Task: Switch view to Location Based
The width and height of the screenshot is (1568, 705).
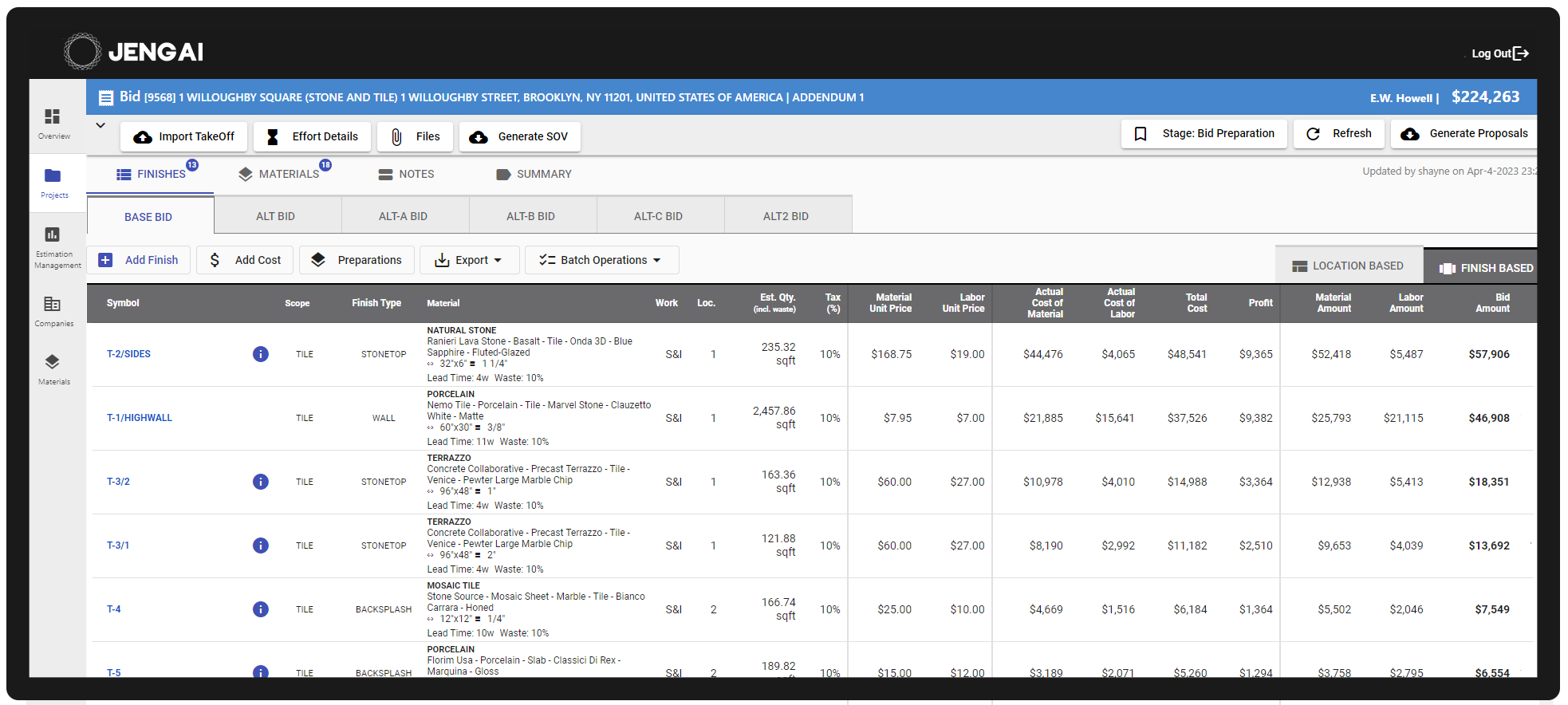Action: tap(1348, 266)
